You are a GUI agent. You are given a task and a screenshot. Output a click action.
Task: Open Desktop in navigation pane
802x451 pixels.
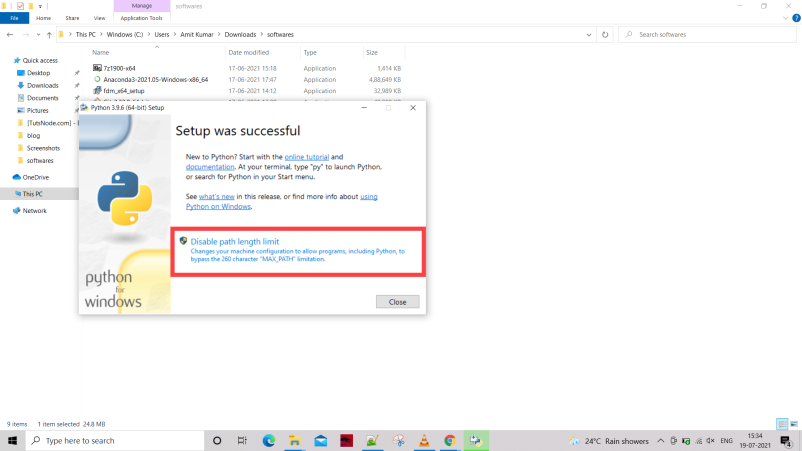tap(38, 73)
